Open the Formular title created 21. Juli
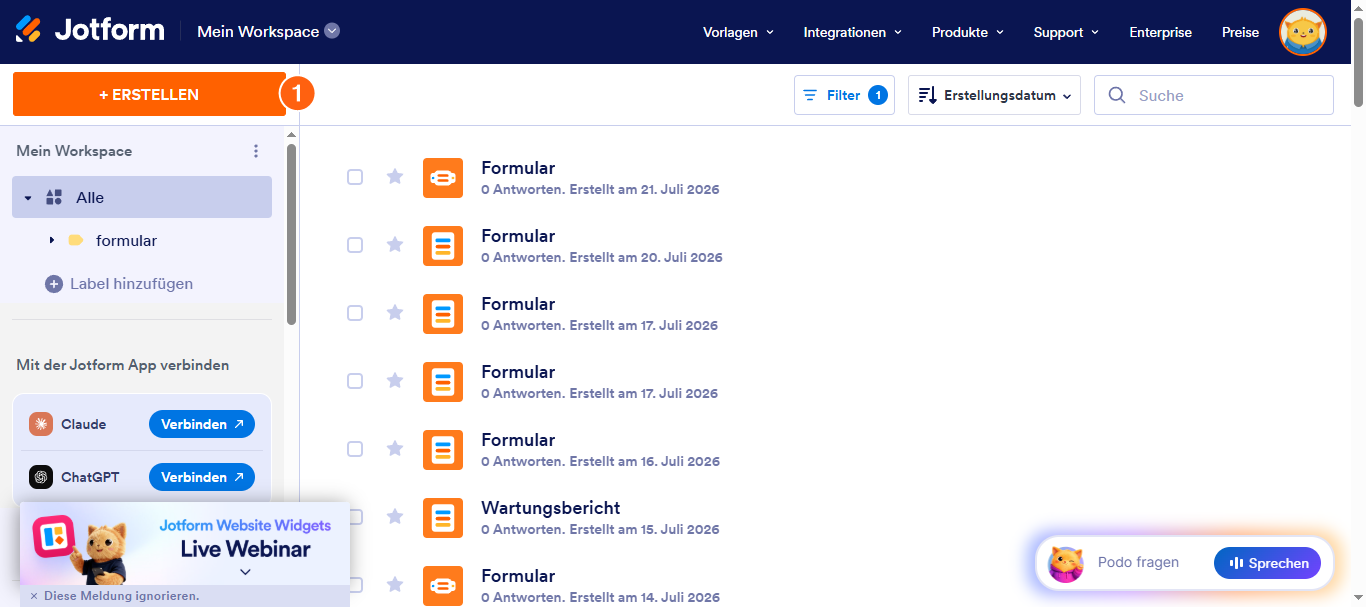The image size is (1366, 607). tap(518, 168)
